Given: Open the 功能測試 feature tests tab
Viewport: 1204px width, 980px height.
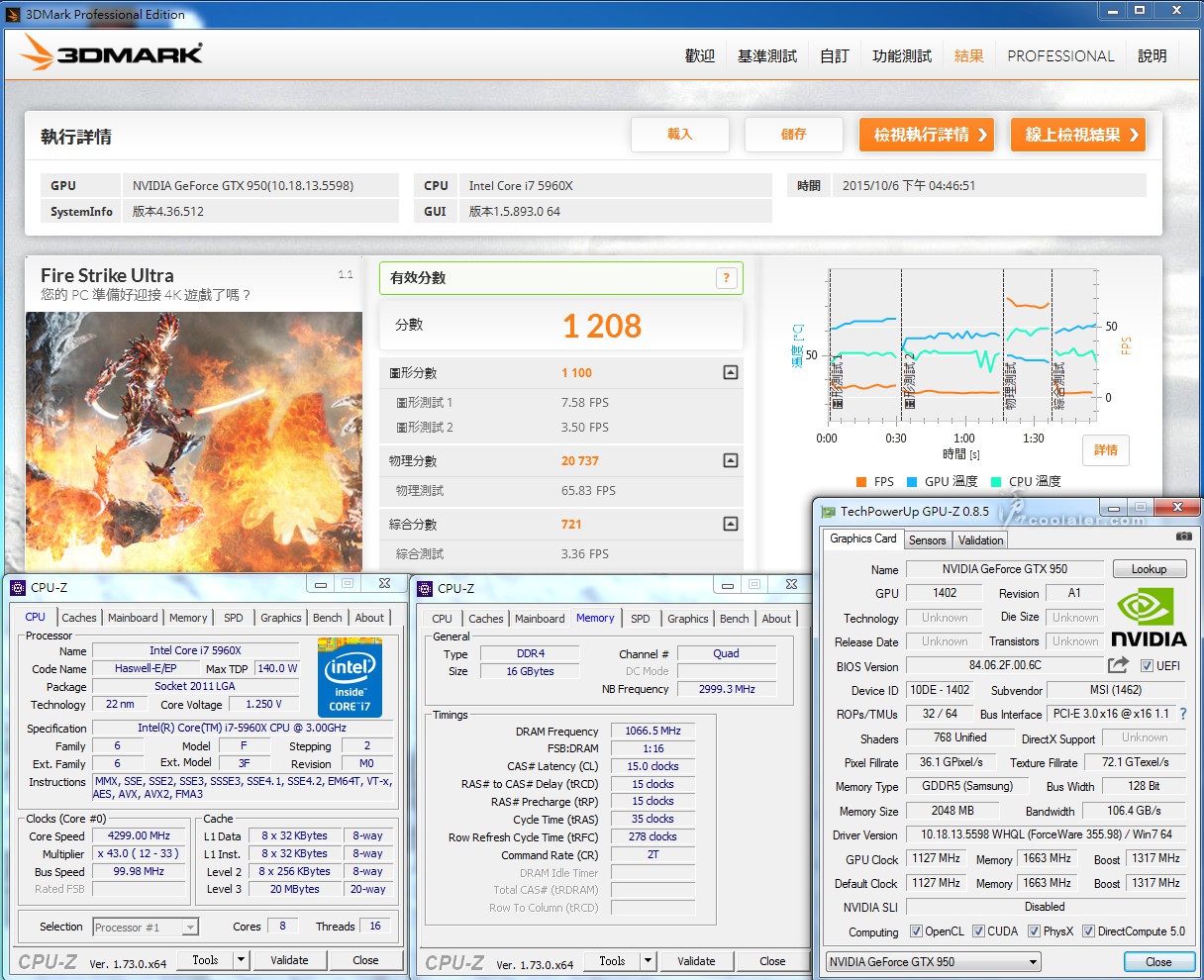Looking at the screenshot, I should 901,56.
